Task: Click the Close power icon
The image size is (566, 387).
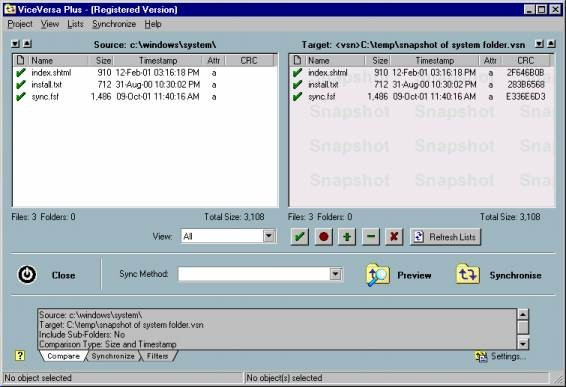Action: point(27,275)
